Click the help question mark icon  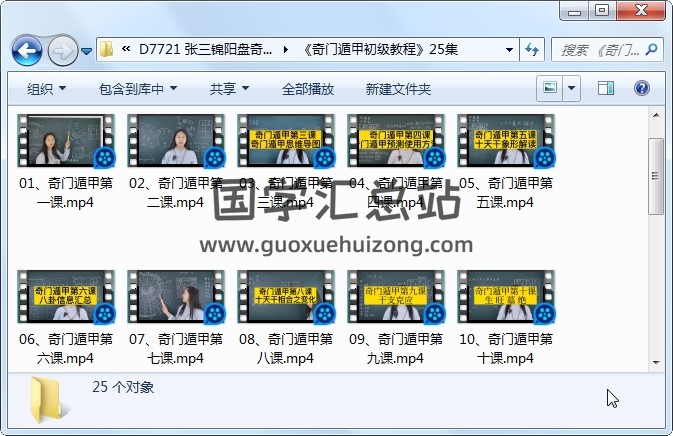(x=641, y=89)
